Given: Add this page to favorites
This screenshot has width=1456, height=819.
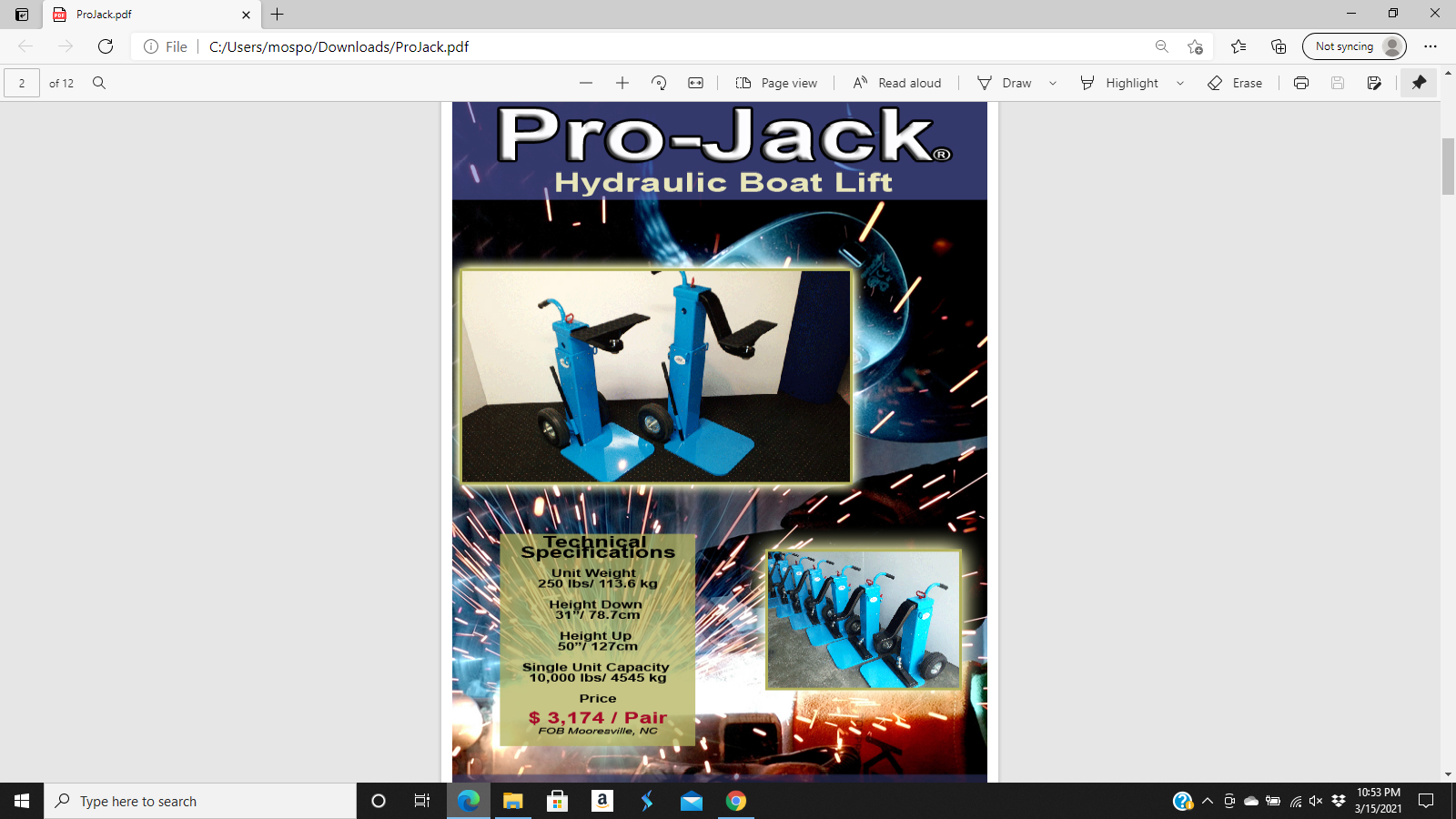Looking at the screenshot, I should [1195, 46].
